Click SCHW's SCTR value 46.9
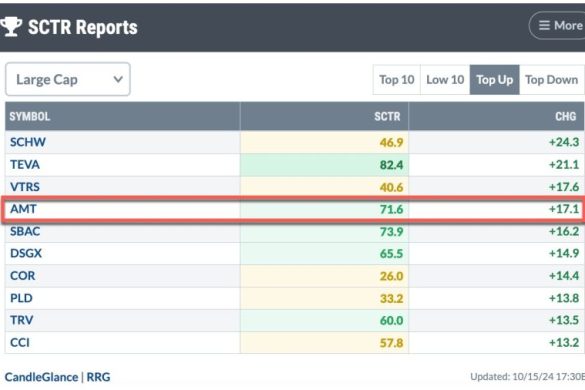This screenshot has height=390, width=585. pos(391,143)
